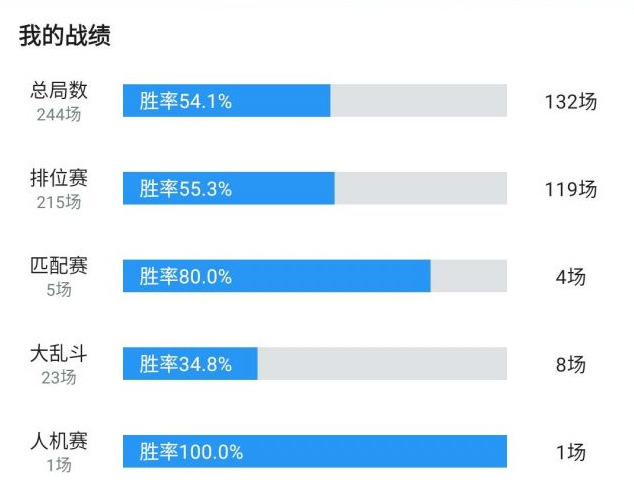
Task: Click the 244场 total games count
Action: pos(59,114)
